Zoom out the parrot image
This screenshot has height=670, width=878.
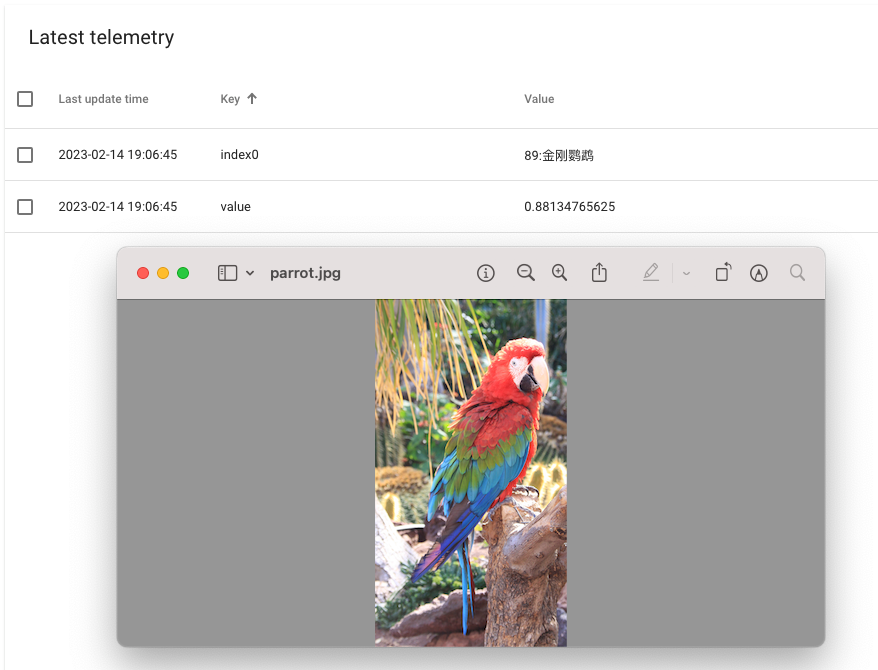(x=525, y=273)
